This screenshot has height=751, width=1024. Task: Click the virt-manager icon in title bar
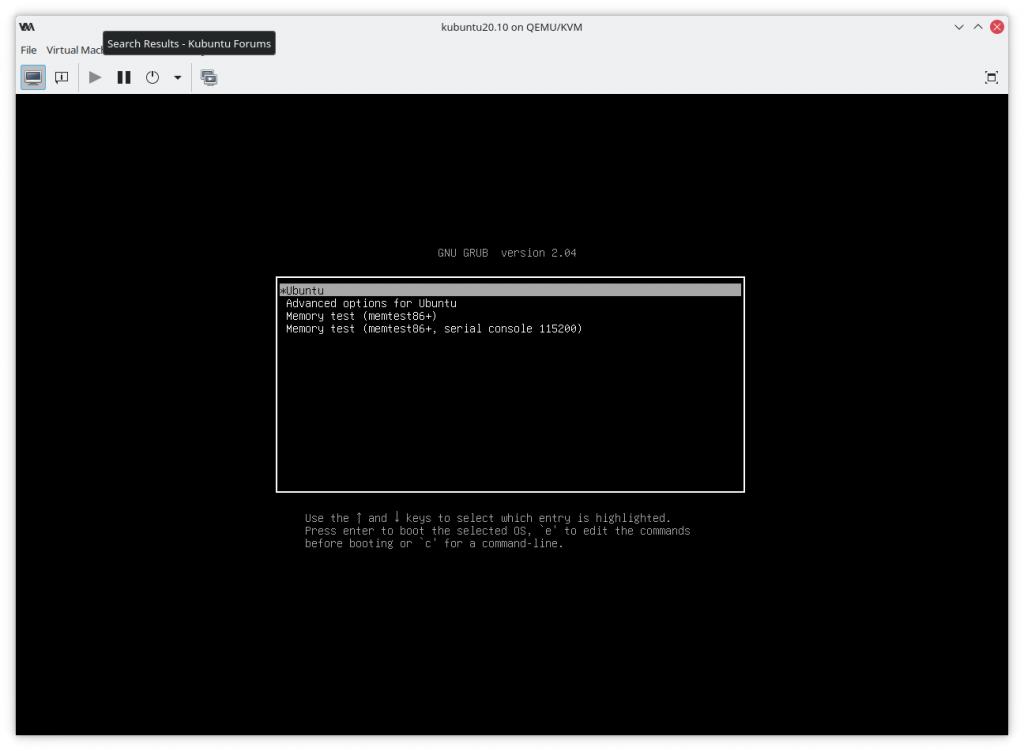(24, 26)
